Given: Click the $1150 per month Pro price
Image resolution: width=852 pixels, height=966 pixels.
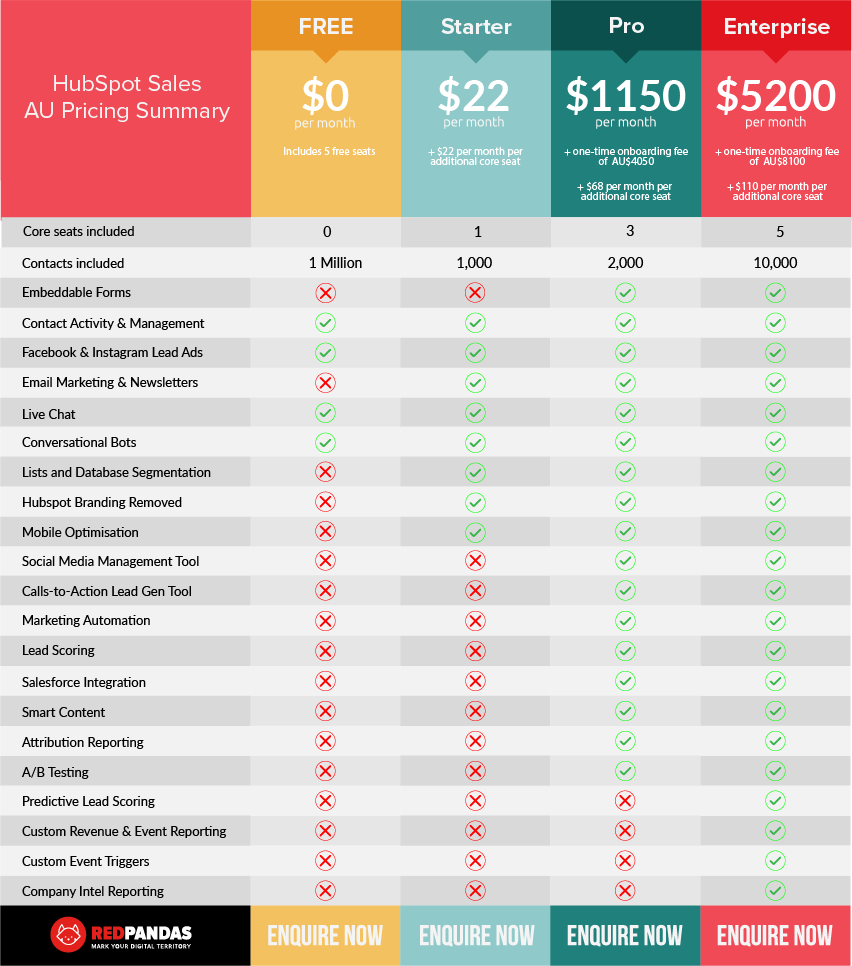Looking at the screenshot, I should pos(626,96).
